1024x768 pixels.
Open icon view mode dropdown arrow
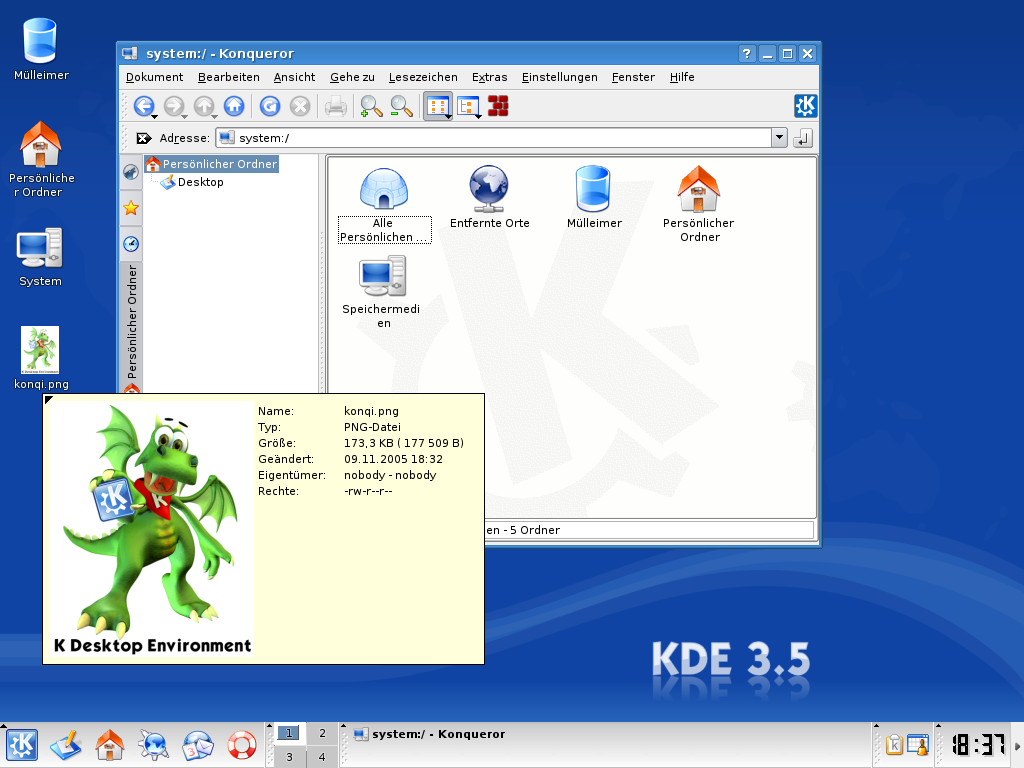[448, 117]
